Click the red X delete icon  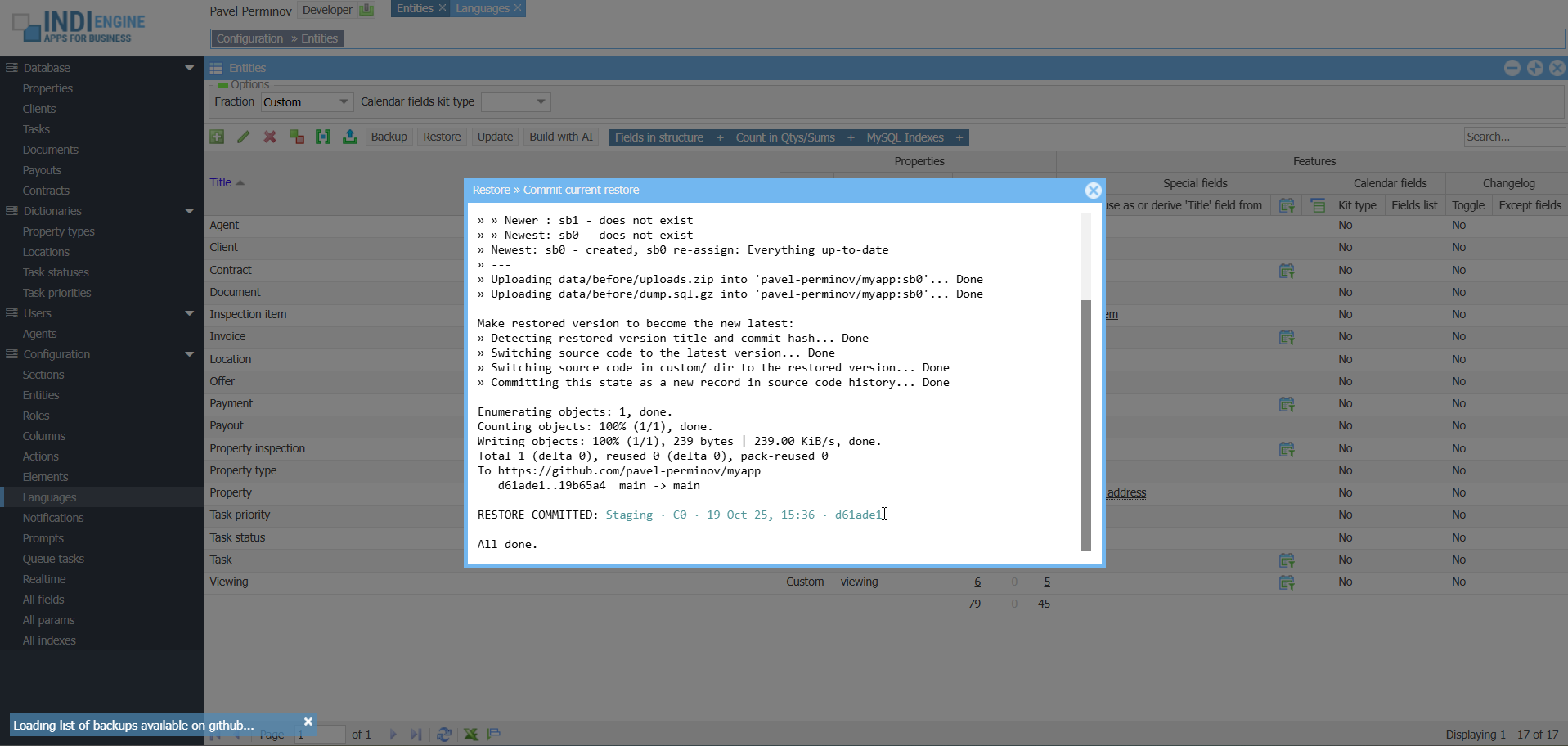click(x=270, y=137)
